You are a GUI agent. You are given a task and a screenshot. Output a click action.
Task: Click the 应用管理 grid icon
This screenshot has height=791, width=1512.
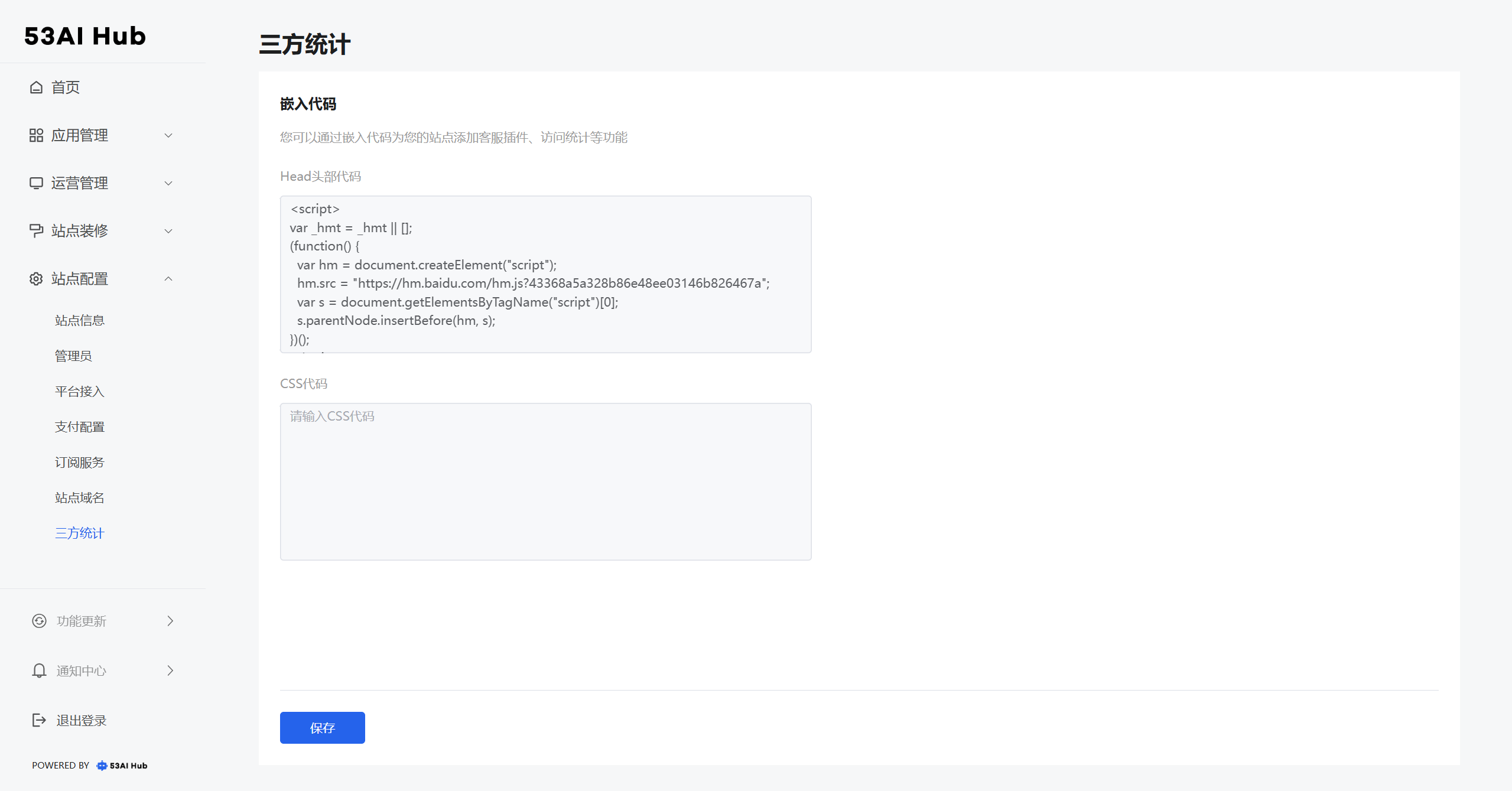[36, 135]
